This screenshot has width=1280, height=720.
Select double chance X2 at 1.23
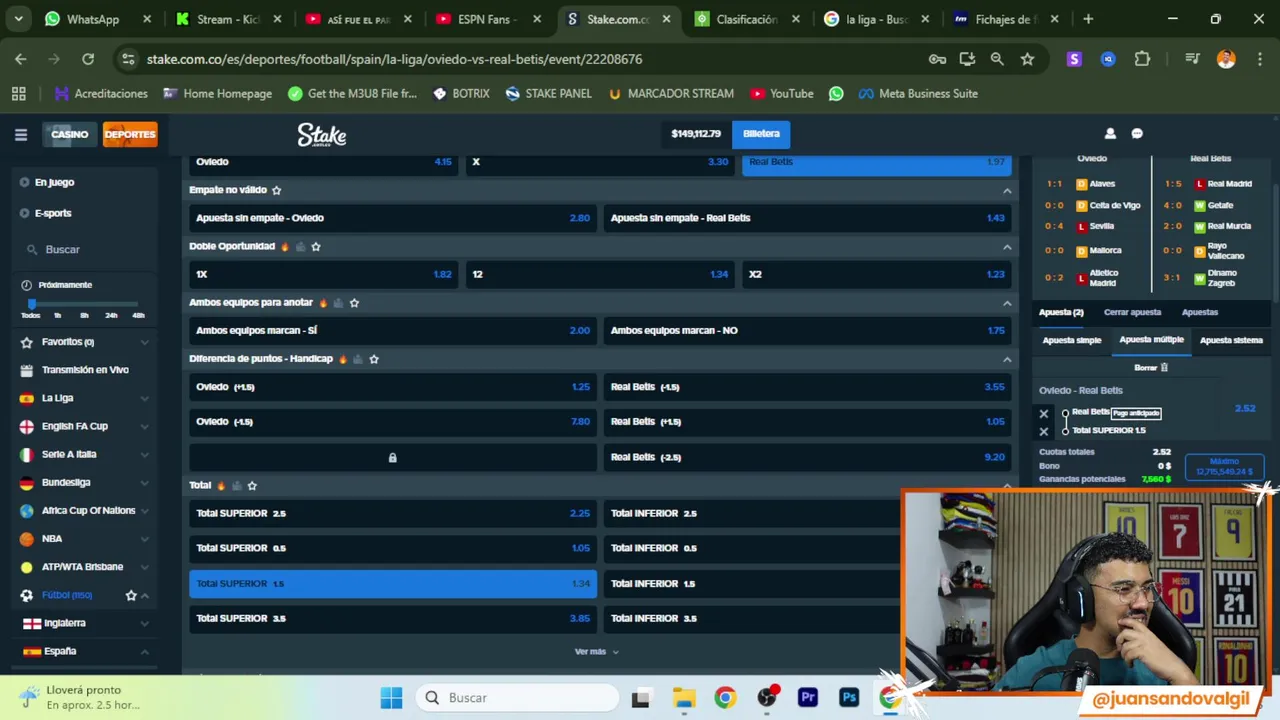(876, 274)
